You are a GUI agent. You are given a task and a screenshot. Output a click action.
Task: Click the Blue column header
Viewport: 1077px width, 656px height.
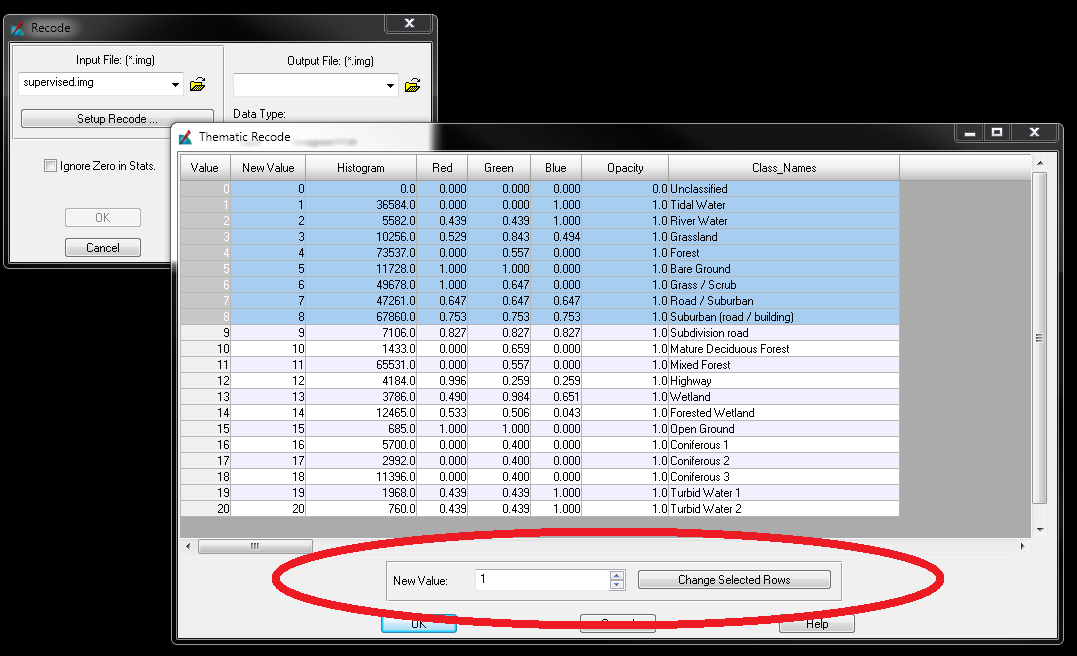click(x=556, y=168)
